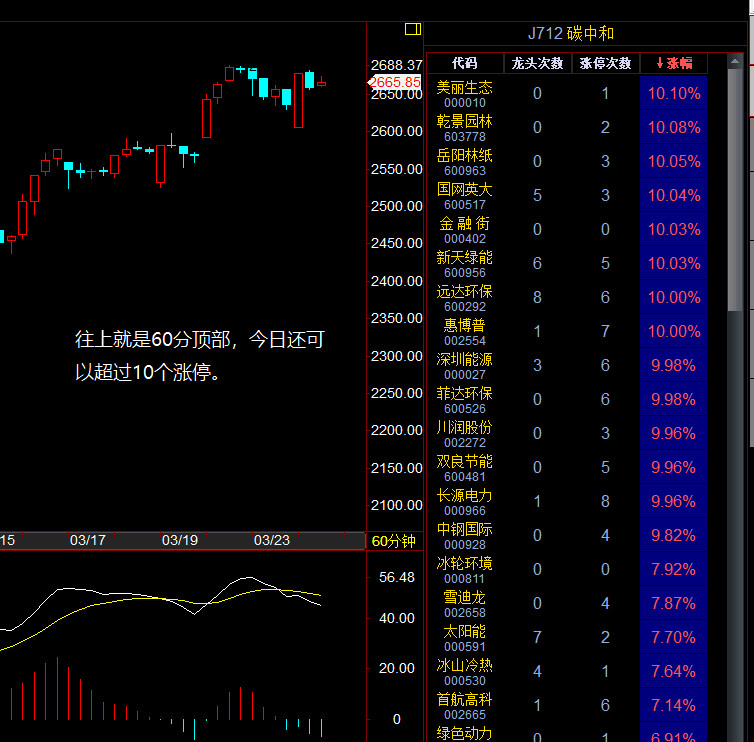Image resolution: width=754 pixels, height=742 pixels.
Task: Click the current price tag 2665.85
Action: tap(395, 82)
